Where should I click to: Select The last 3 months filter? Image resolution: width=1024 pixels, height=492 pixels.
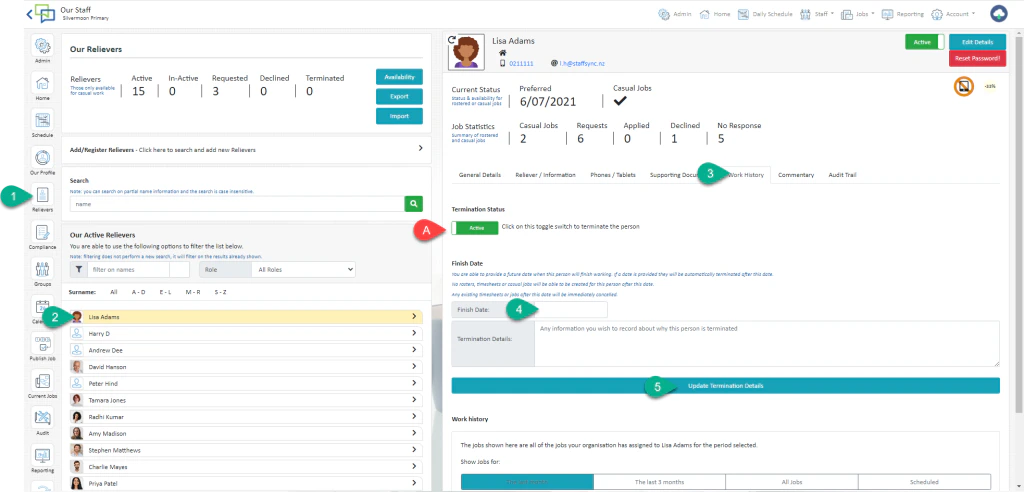[x=660, y=482]
